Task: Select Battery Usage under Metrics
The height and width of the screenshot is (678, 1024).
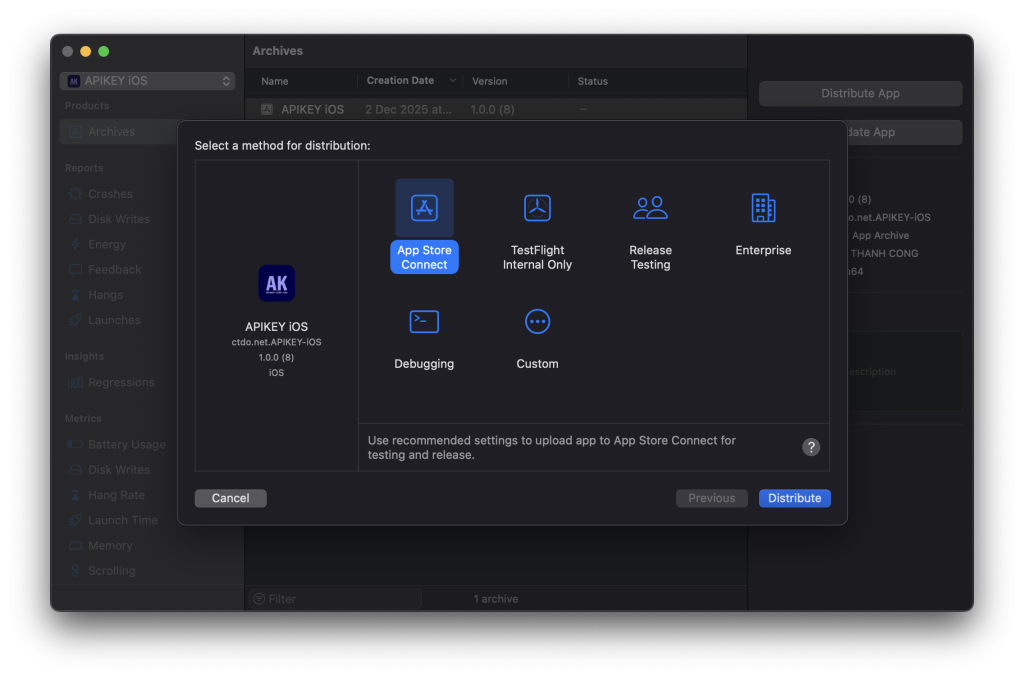Action: click(x=126, y=445)
